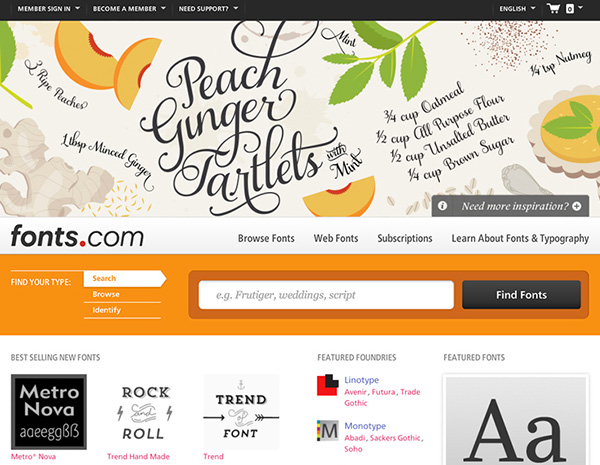Open the shopping cart icon
The width and height of the screenshot is (600, 465).
[x=554, y=8]
